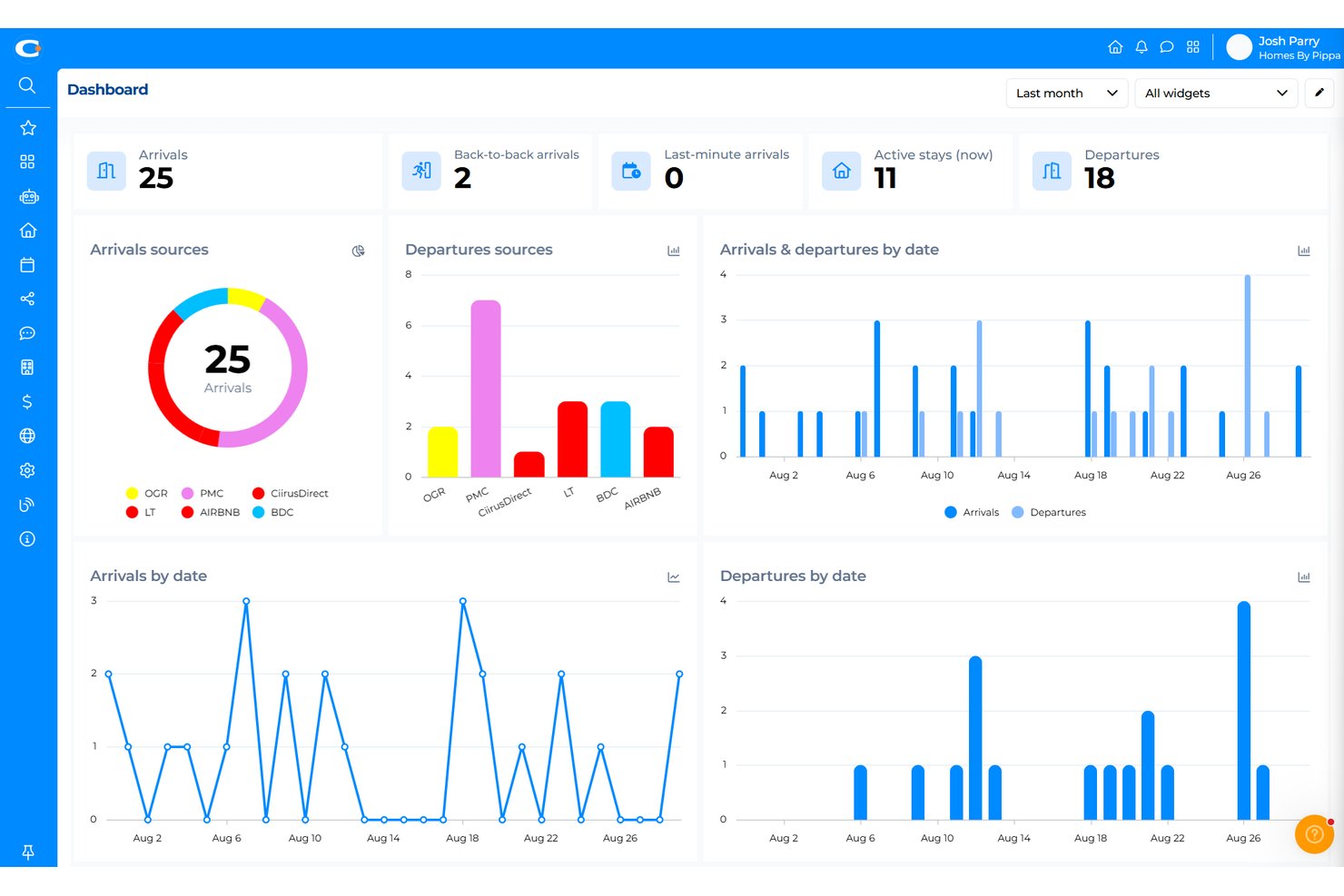
Task: Click the bar chart icon on Departures sources
Action: (674, 251)
